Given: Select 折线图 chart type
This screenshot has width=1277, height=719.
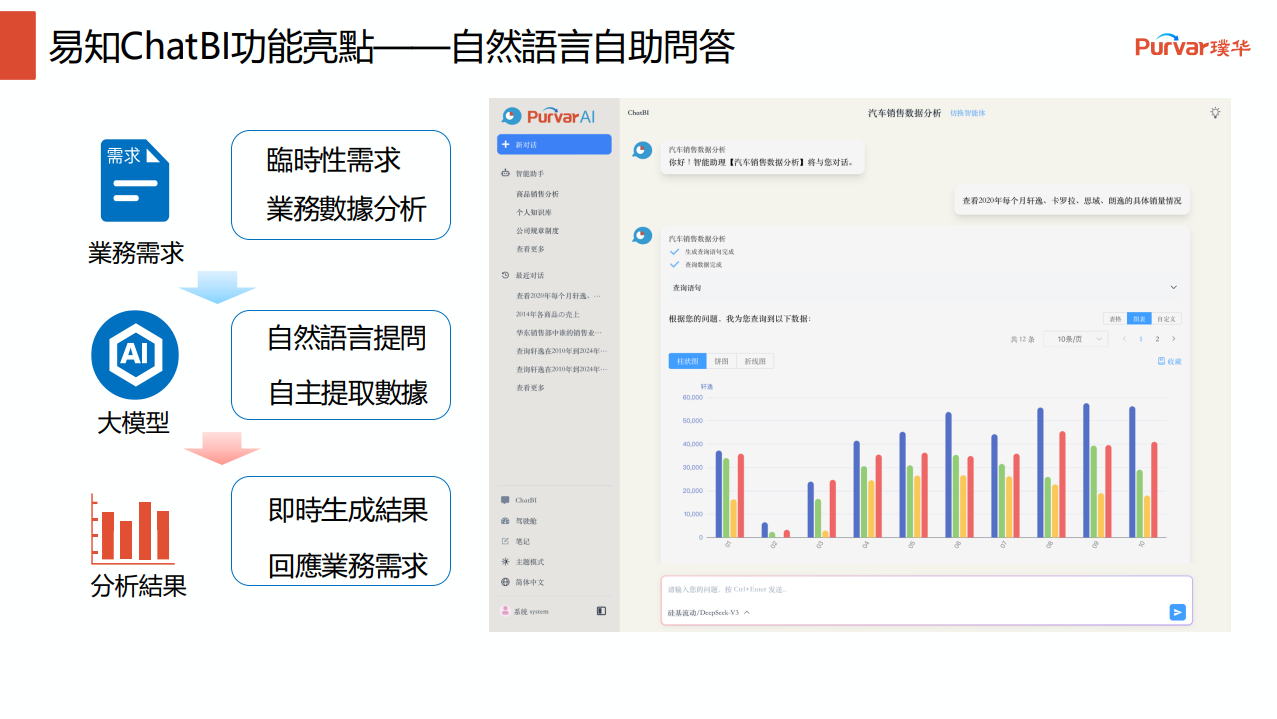Looking at the screenshot, I should click(x=755, y=361).
